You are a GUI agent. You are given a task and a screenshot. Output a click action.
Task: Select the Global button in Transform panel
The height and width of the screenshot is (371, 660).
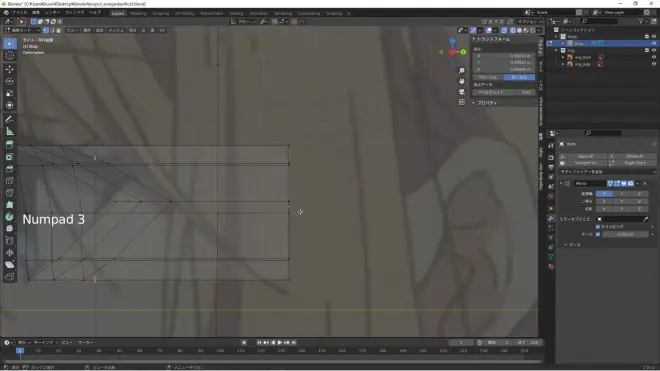click(x=488, y=77)
